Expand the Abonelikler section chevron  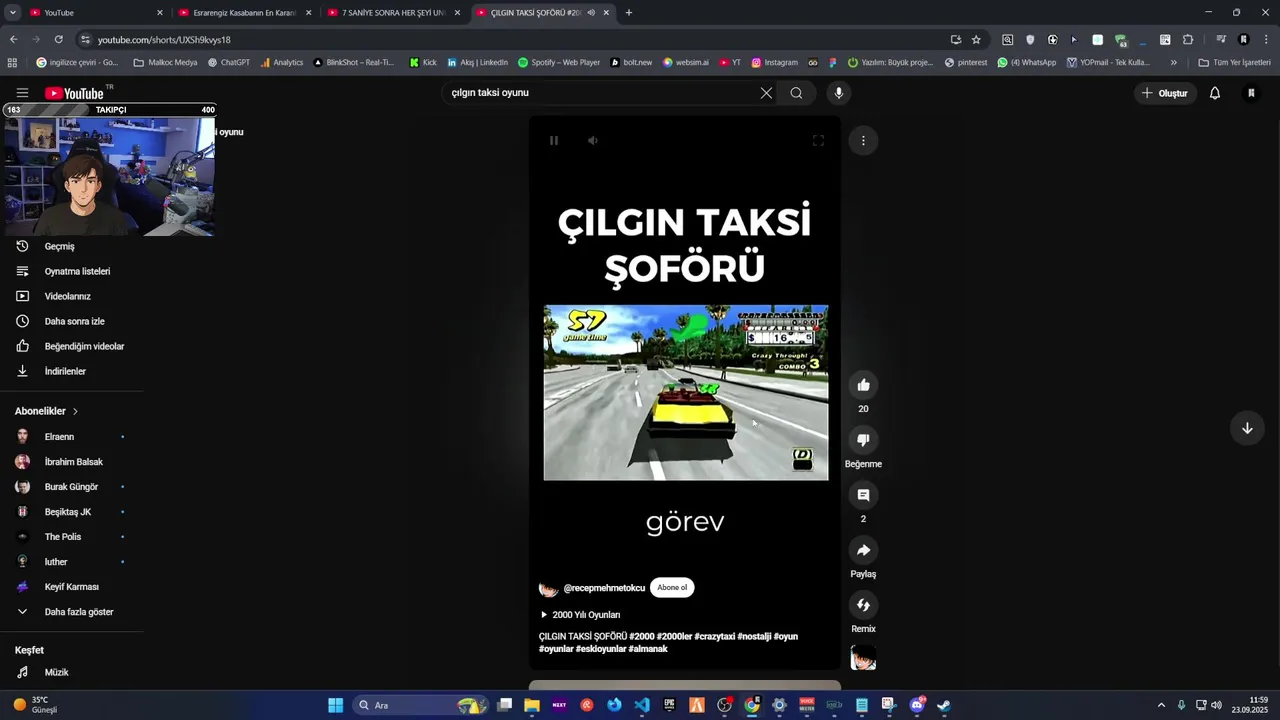tap(75, 411)
